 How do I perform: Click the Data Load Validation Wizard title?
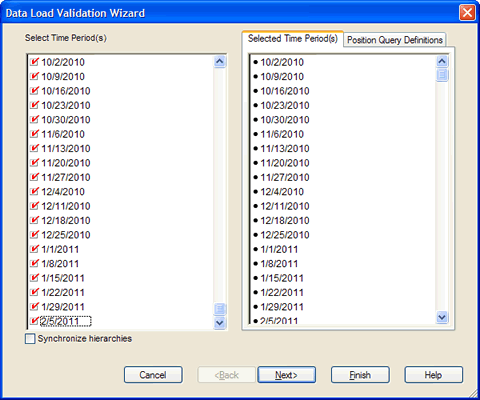pyautogui.click(x=75, y=13)
